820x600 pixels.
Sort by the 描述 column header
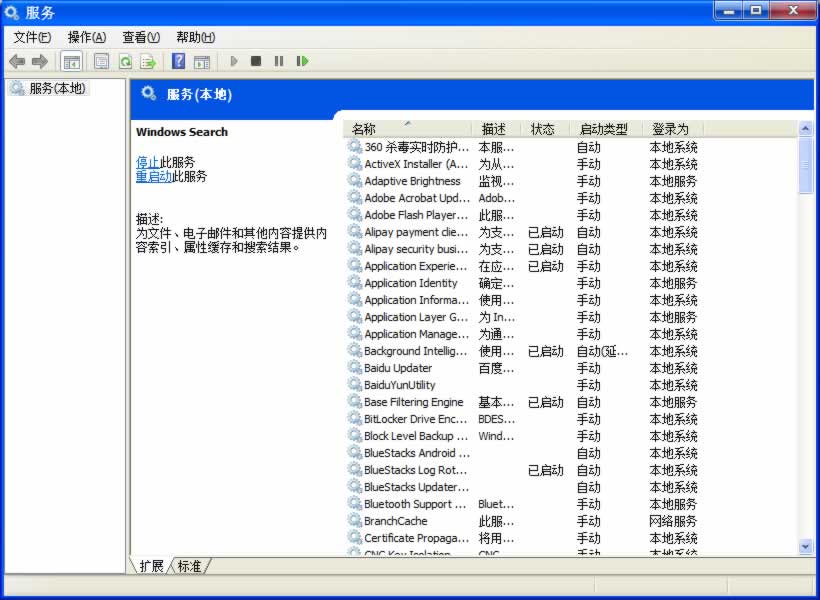pyautogui.click(x=496, y=129)
